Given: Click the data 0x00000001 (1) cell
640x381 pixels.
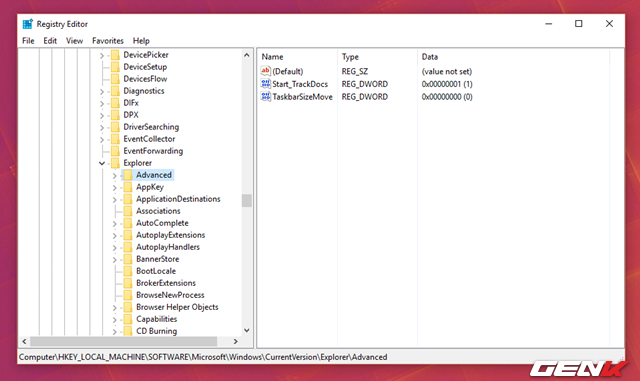Looking at the screenshot, I should tap(447, 84).
